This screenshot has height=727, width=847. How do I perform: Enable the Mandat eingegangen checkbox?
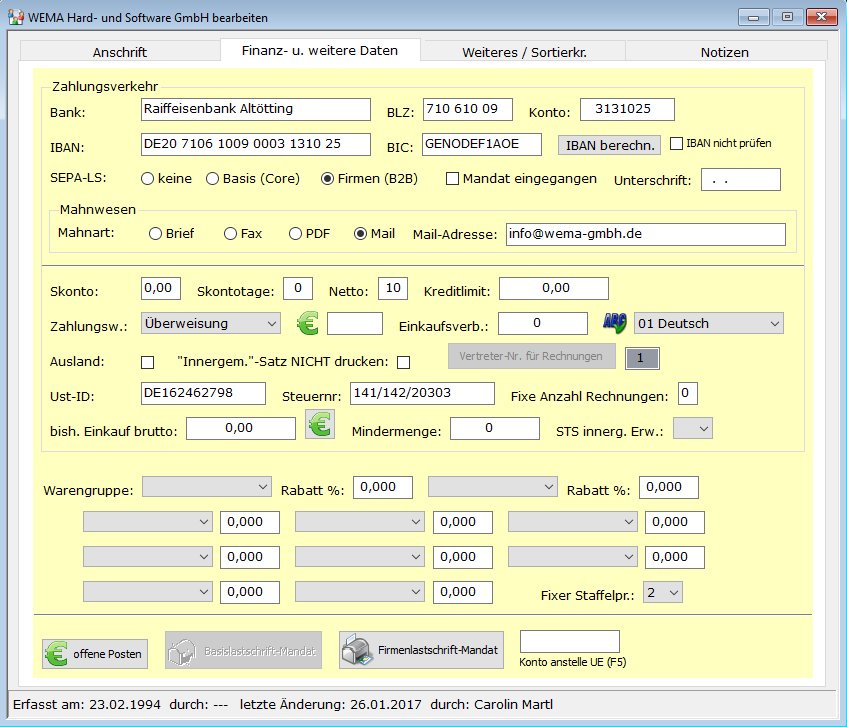[x=452, y=179]
